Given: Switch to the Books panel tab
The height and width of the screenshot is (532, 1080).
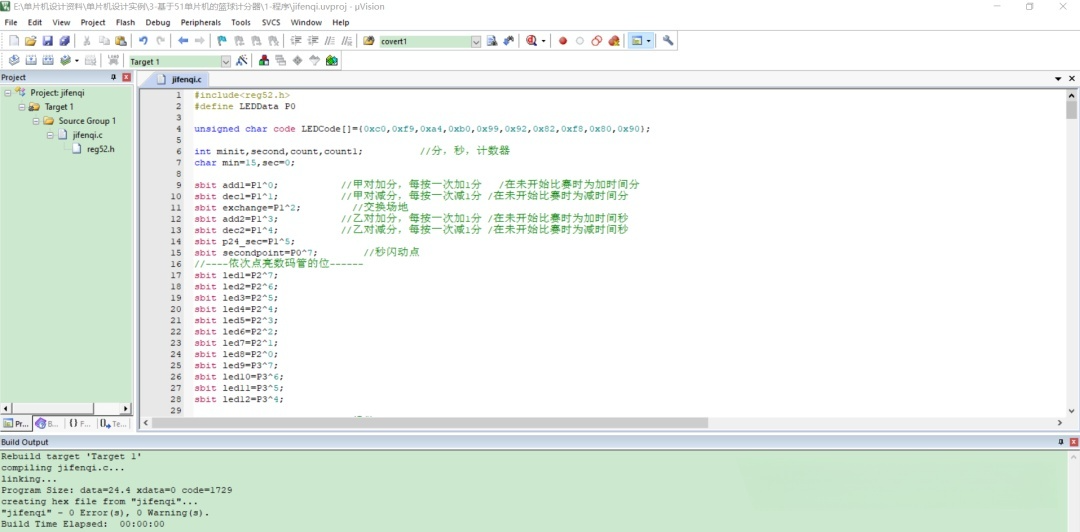Looking at the screenshot, I should [48, 423].
